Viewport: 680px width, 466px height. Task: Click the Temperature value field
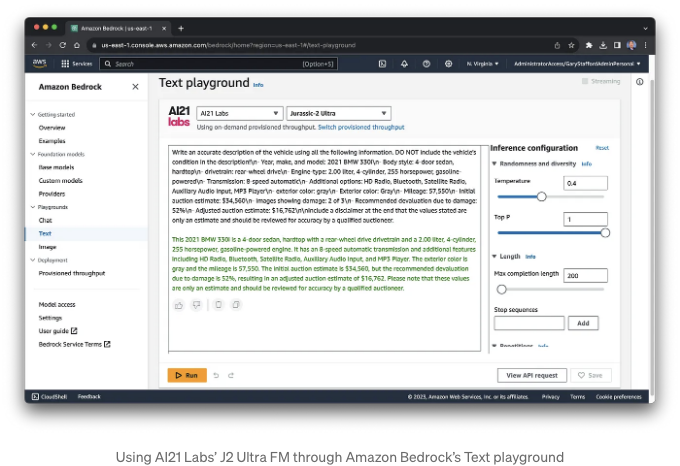pyautogui.click(x=585, y=183)
